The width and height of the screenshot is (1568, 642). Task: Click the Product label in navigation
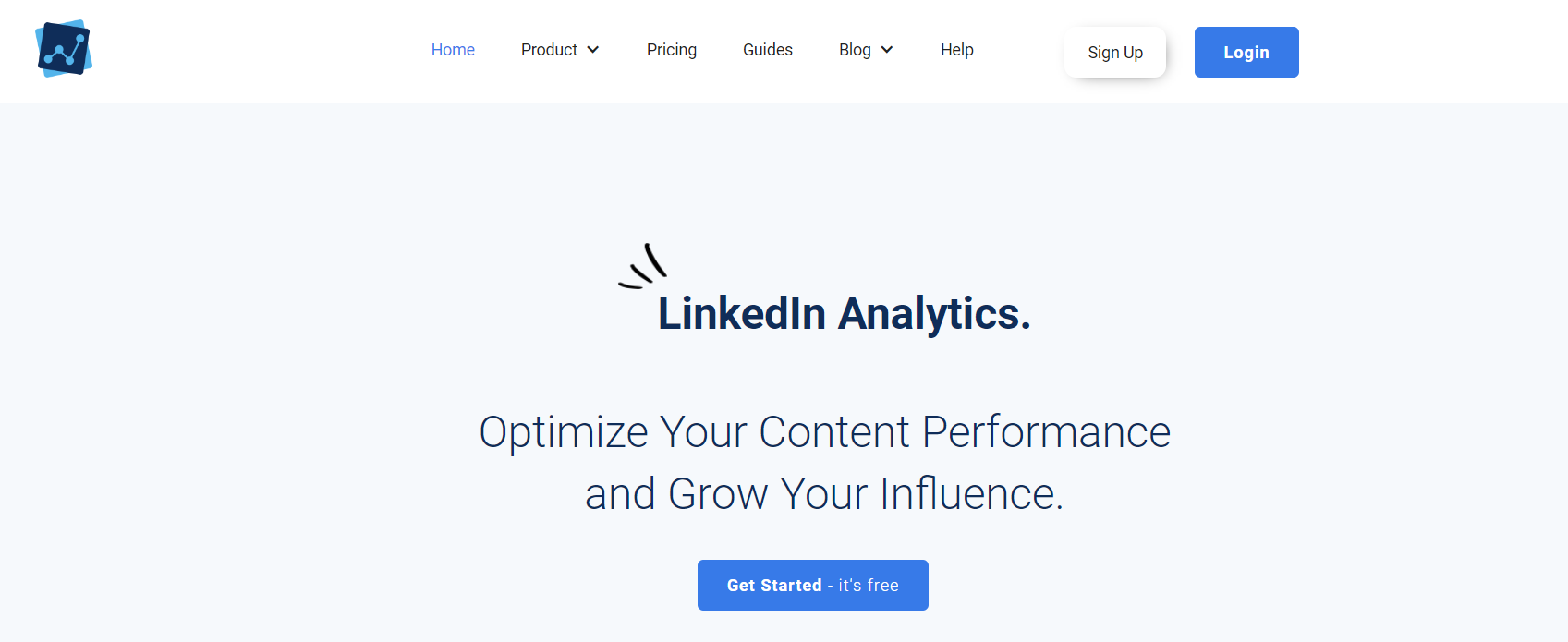click(x=549, y=50)
